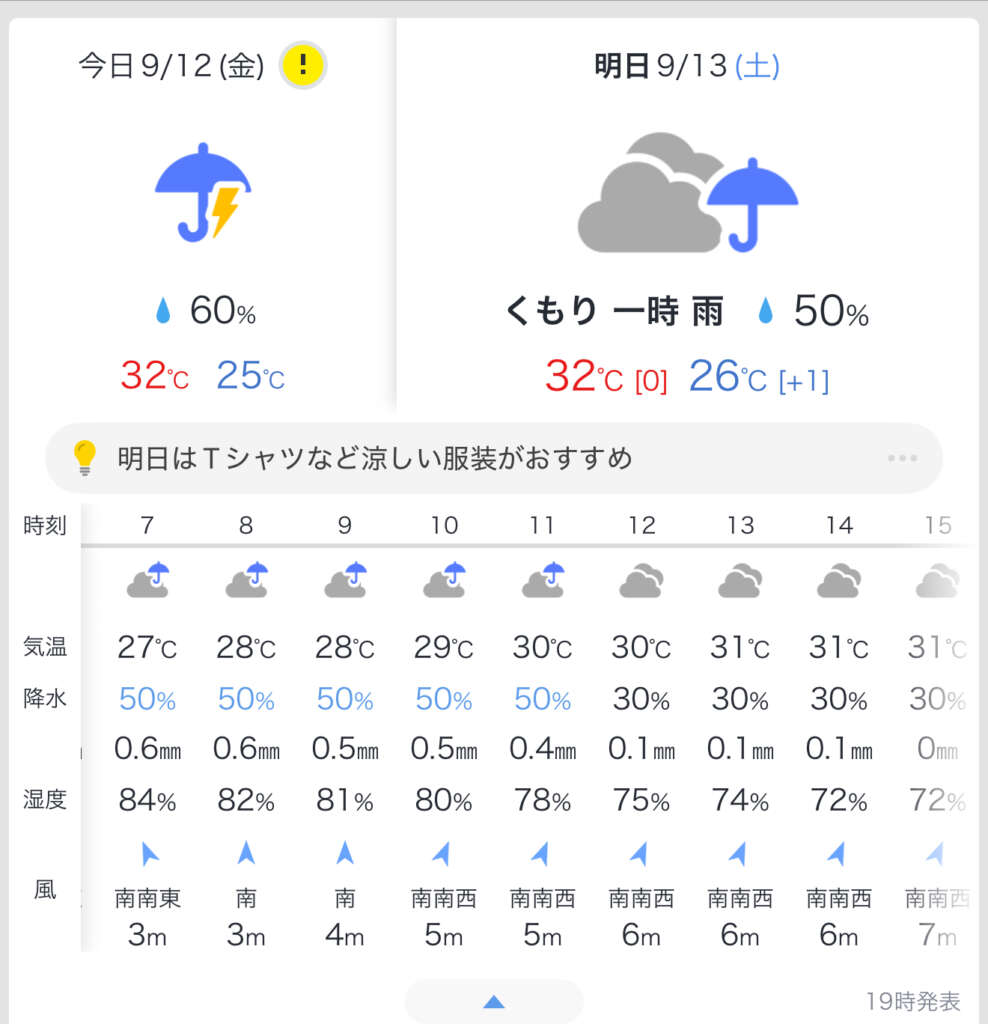
Task: Click the 10 o'clock south-southwest wind arrow
Action: click(x=443, y=854)
